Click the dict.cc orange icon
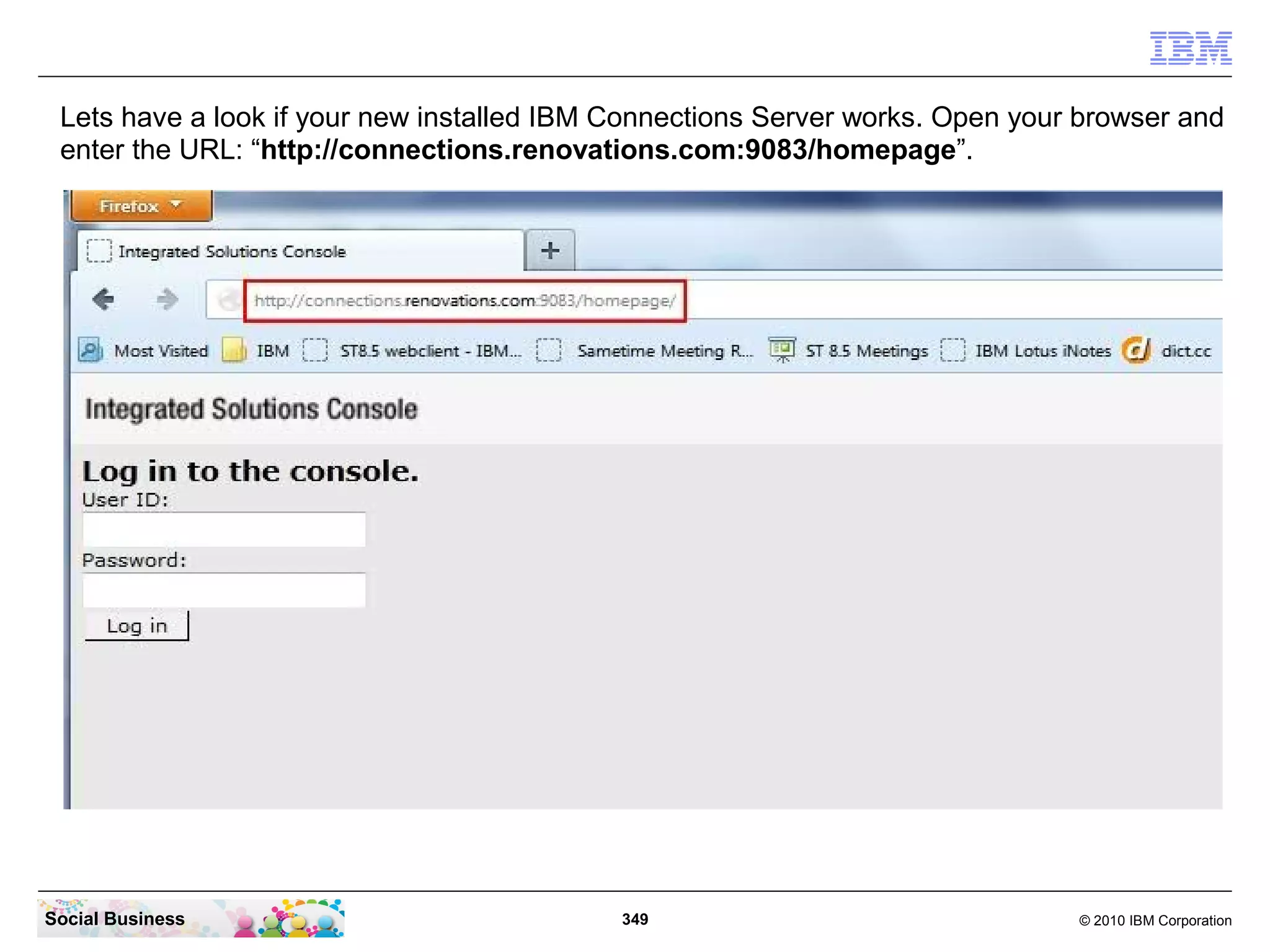 (1136, 350)
